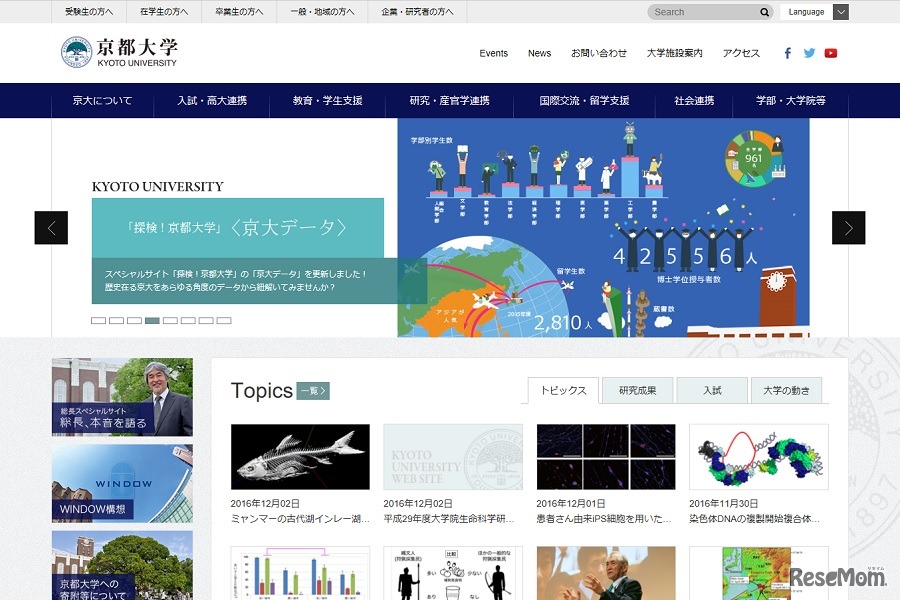This screenshot has width=900, height=600.
Task: Open speaker photo topic thumbnail
Action: [606, 573]
